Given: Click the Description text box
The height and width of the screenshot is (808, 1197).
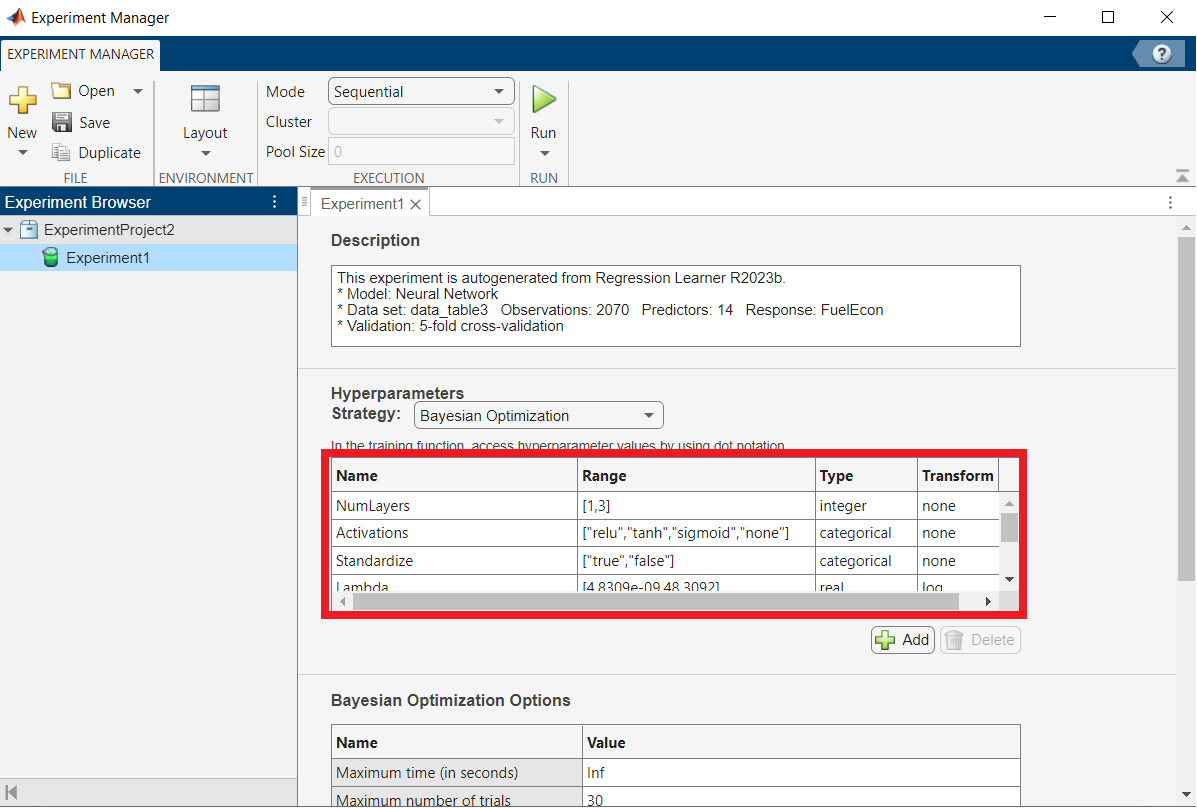Looking at the screenshot, I should click(675, 306).
